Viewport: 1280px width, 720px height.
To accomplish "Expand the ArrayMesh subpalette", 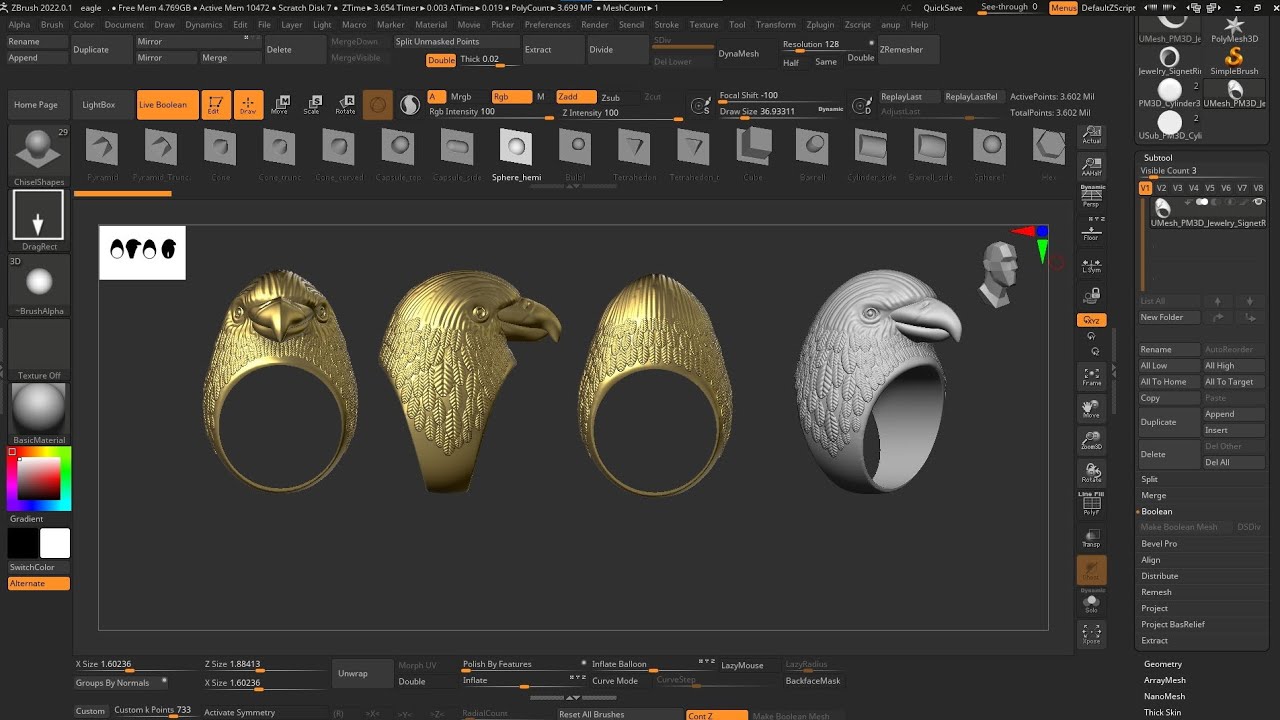I will click(1165, 680).
